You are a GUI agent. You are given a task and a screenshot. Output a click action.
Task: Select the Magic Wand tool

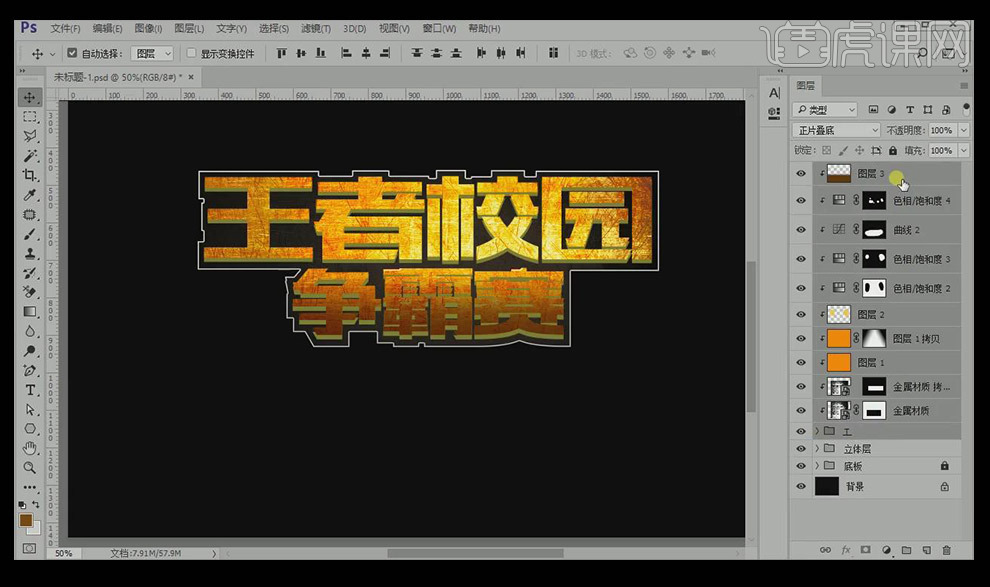[30, 156]
